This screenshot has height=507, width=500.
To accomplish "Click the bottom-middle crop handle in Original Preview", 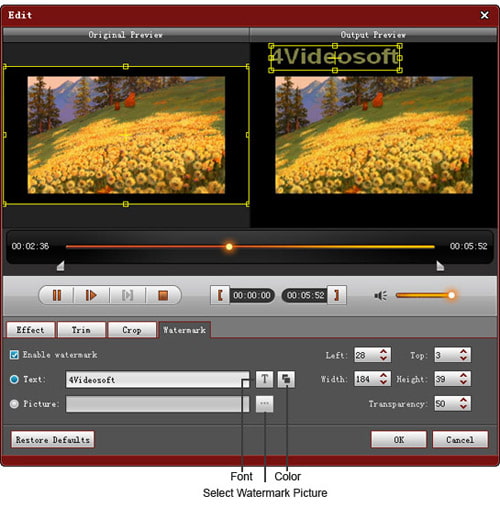I will point(126,204).
